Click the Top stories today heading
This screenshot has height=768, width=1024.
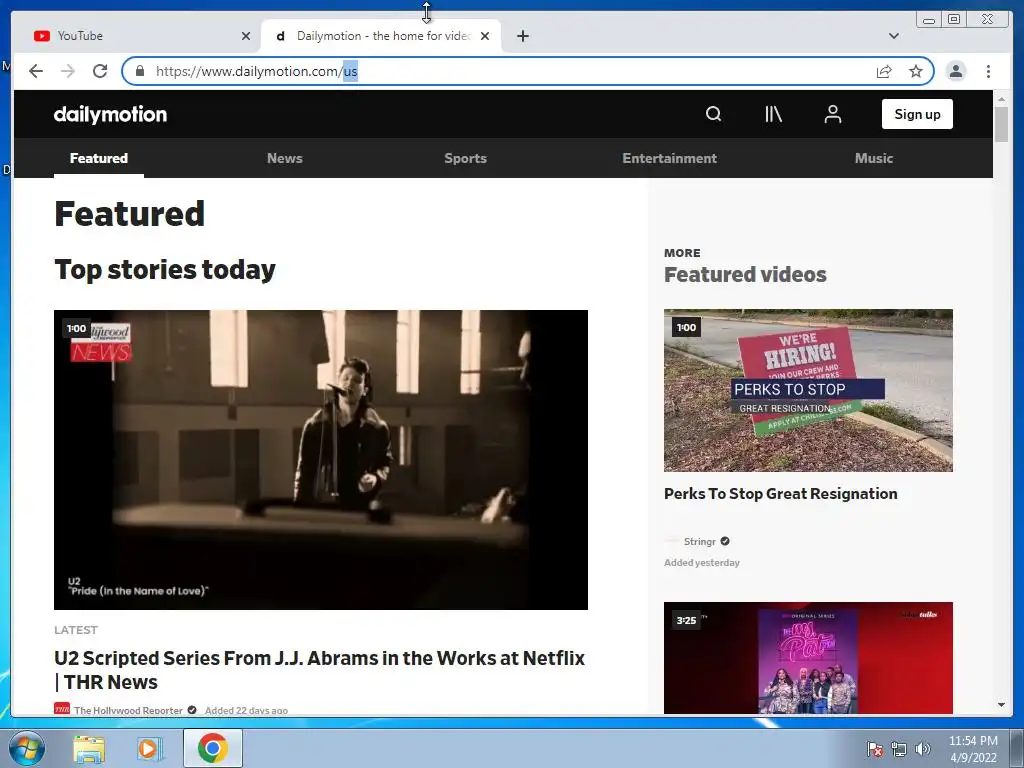pos(165,270)
